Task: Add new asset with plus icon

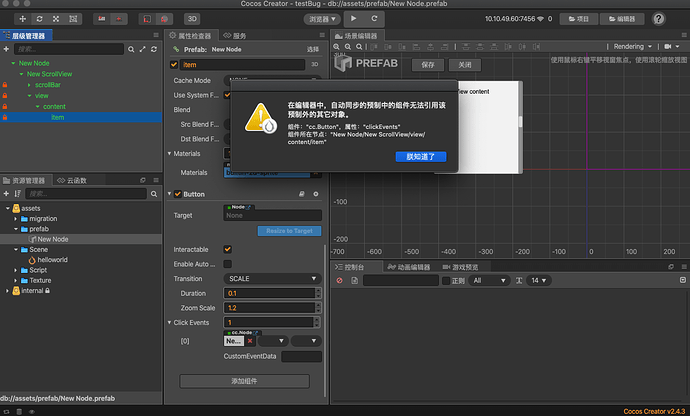Action: [6, 194]
